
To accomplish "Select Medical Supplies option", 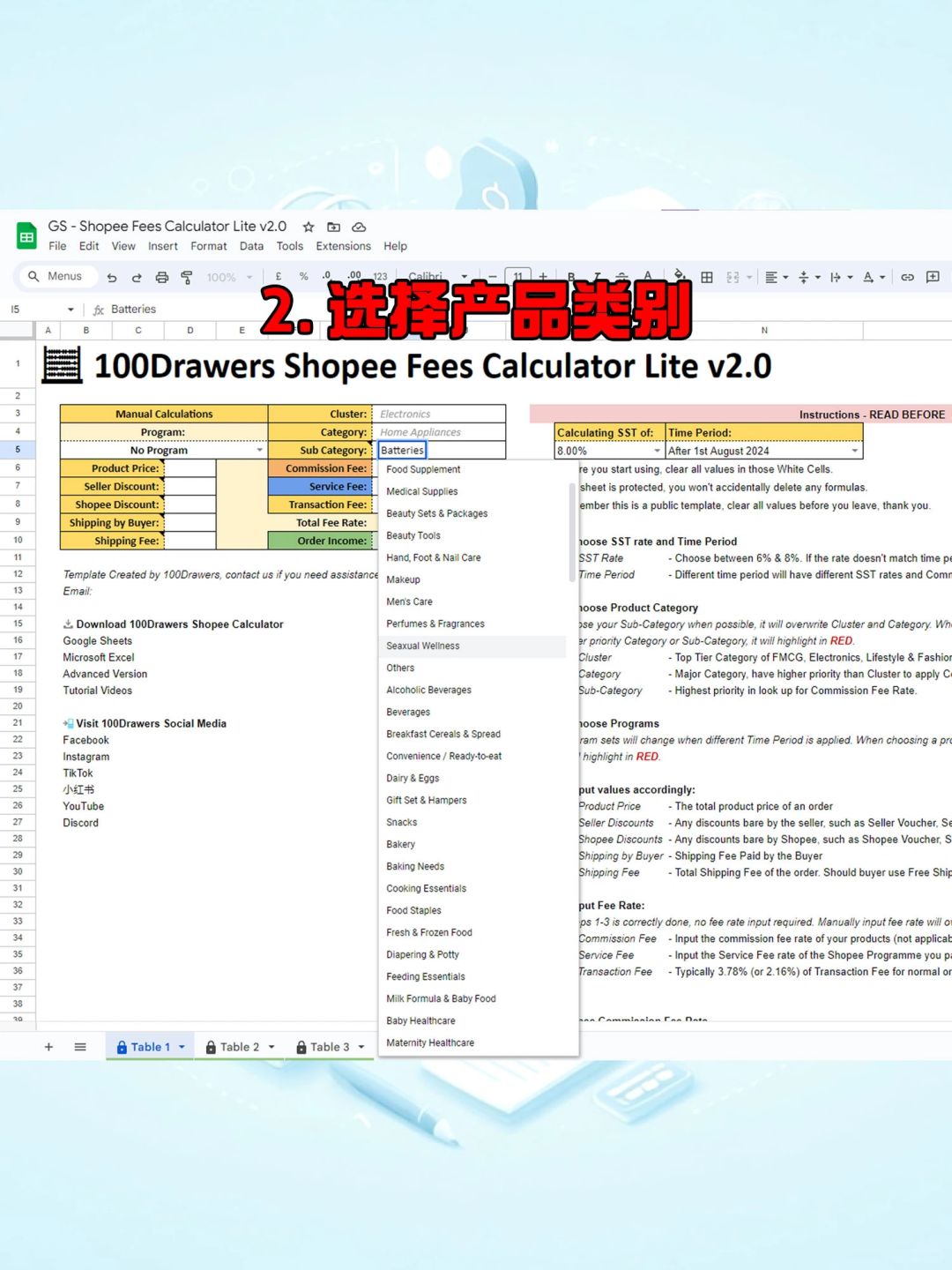I will (472, 491).
